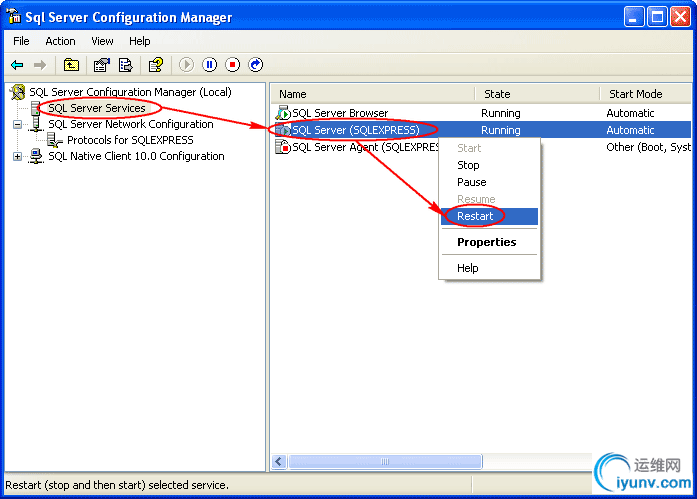697x499 pixels.
Task: Click the Forward arrow toolbar icon
Action: click(40, 65)
